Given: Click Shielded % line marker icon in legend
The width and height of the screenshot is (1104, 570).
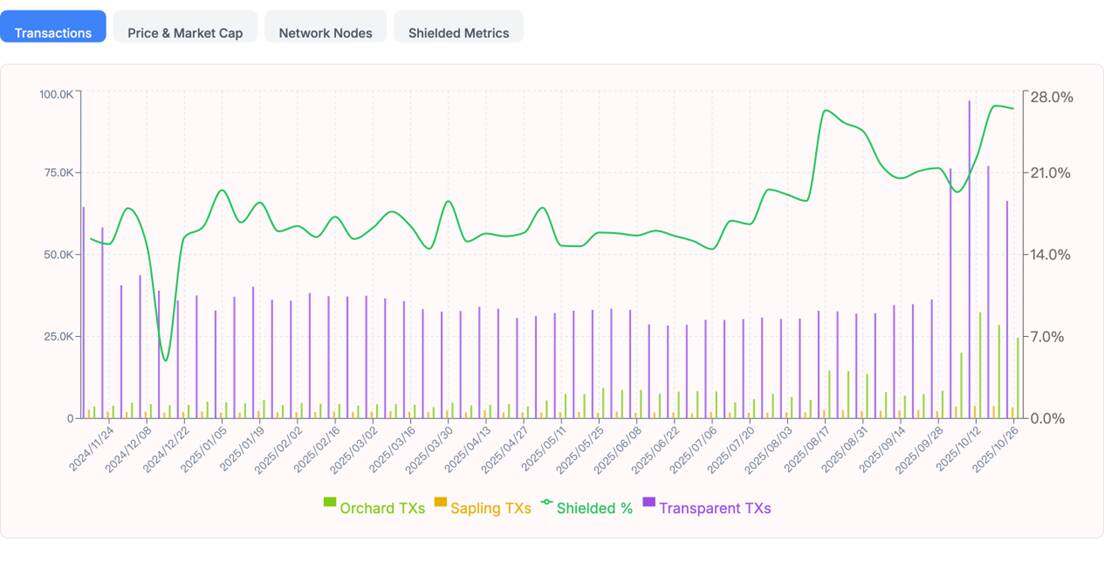Looking at the screenshot, I should click(546, 503).
